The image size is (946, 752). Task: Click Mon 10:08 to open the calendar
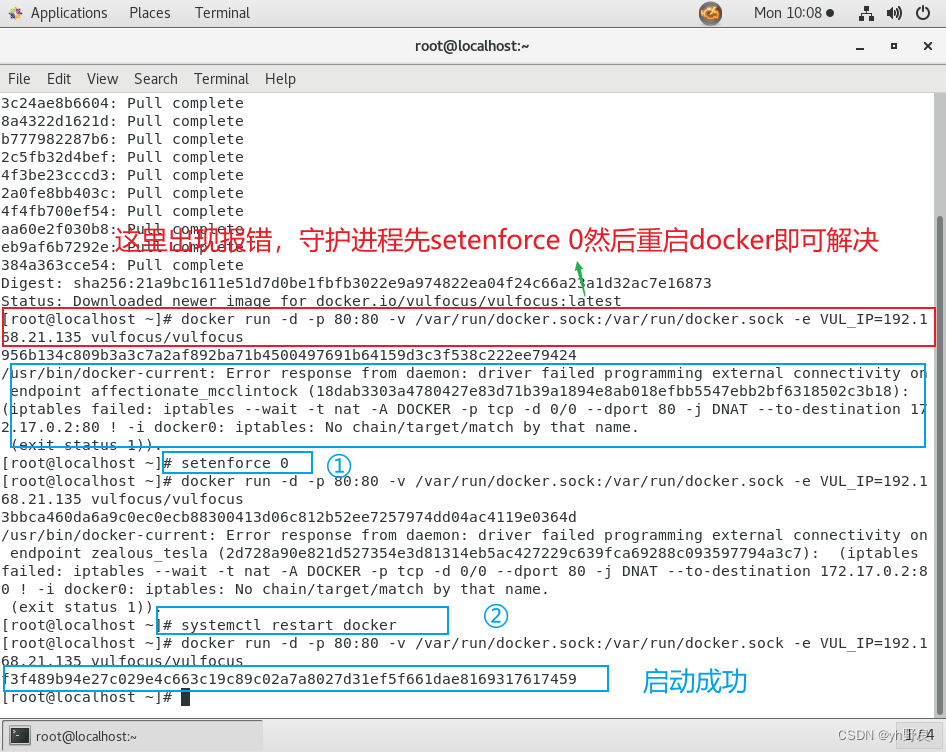[793, 13]
